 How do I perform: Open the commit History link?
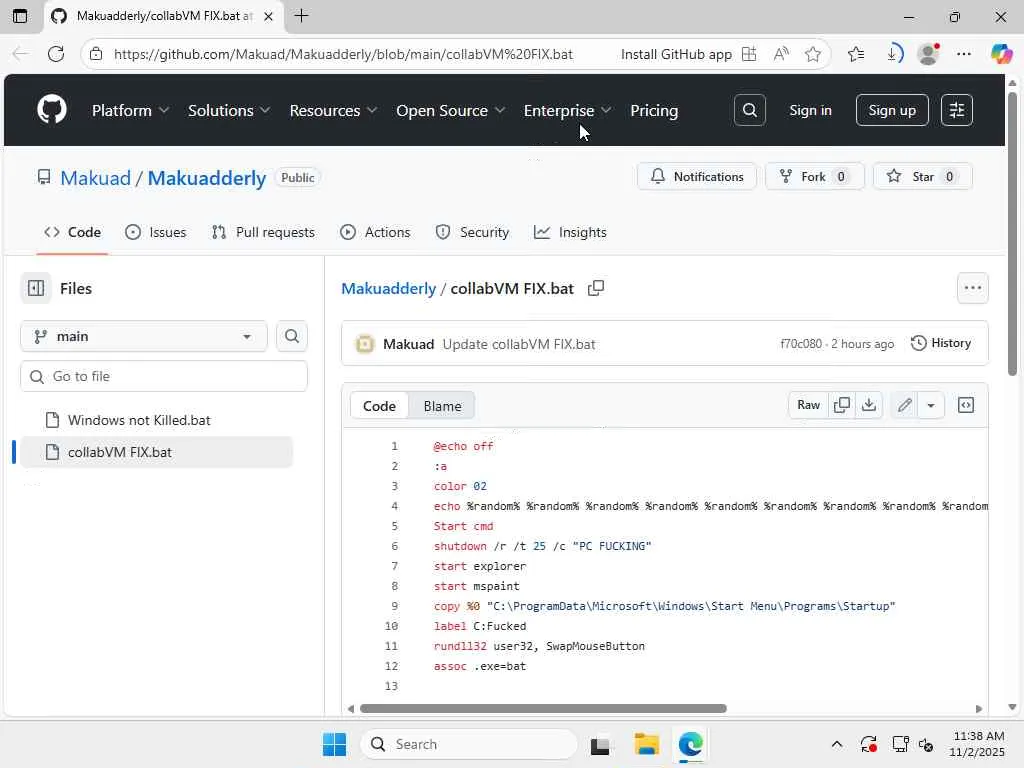(941, 343)
